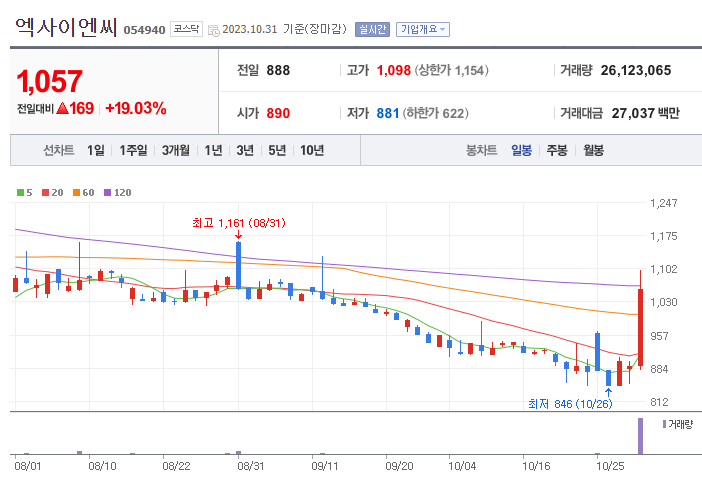Click the 저가 value 881
The height and width of the screenshot is (491, 702).
tap(388, 113)
